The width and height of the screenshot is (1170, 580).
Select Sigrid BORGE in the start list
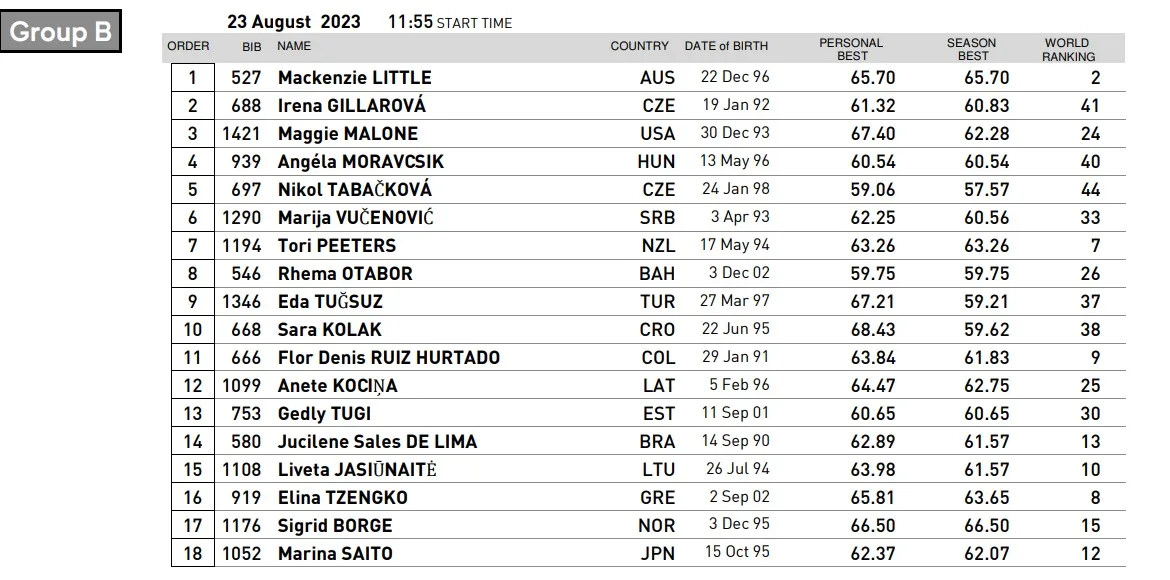coord(334,526)
